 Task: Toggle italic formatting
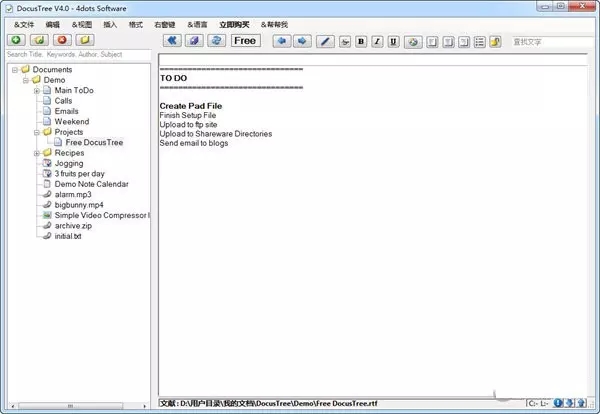tap(377, 42)
